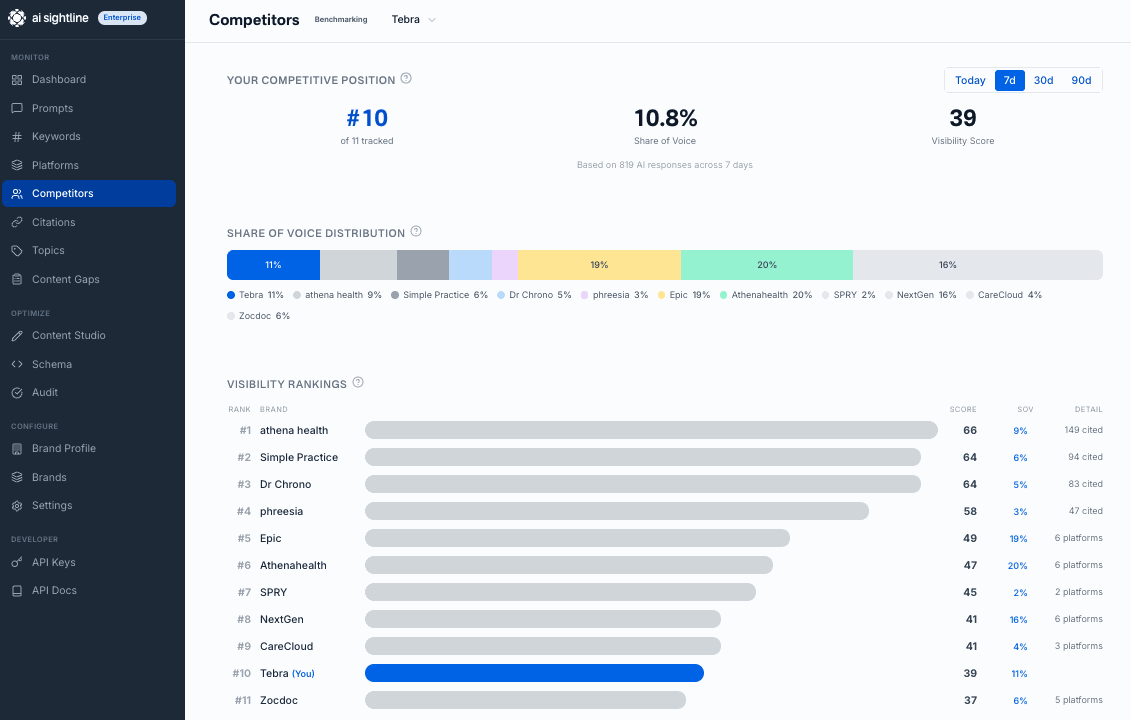Open the Share of Voice Distribution help icon
This screenshot has width=1131, height=720.
pos(415,232)
